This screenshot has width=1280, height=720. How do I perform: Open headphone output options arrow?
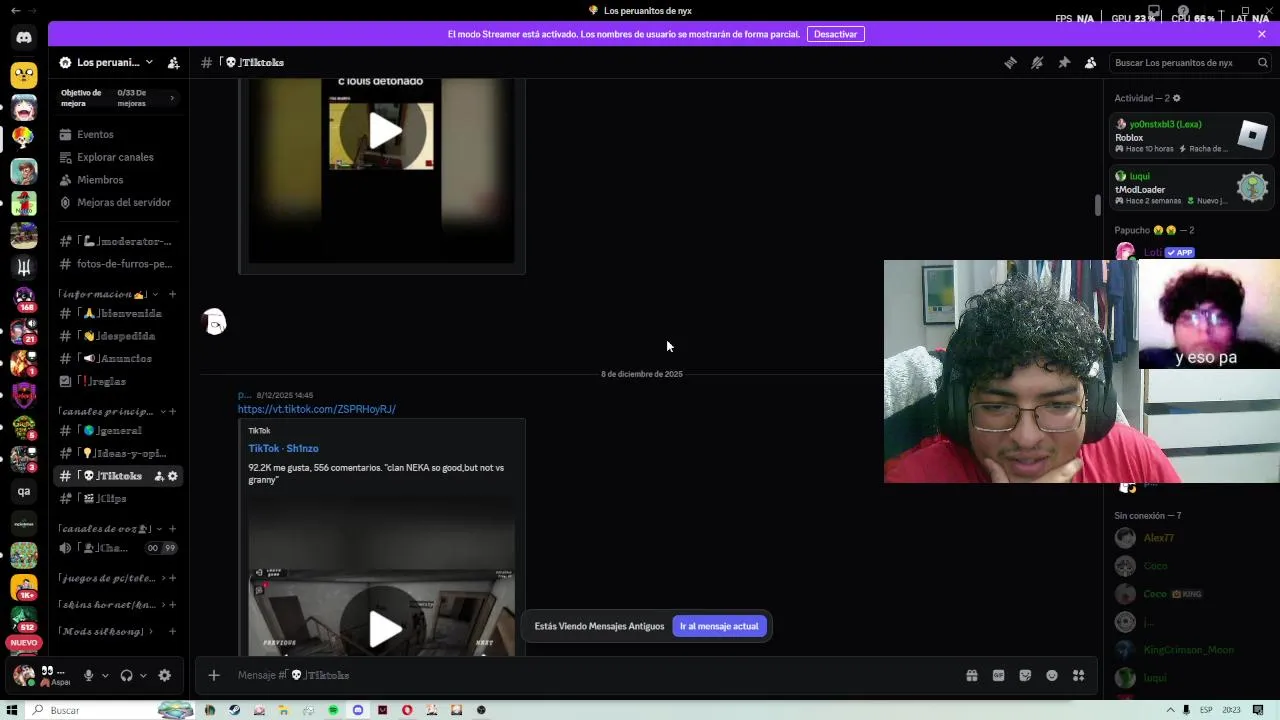point(143,675)
